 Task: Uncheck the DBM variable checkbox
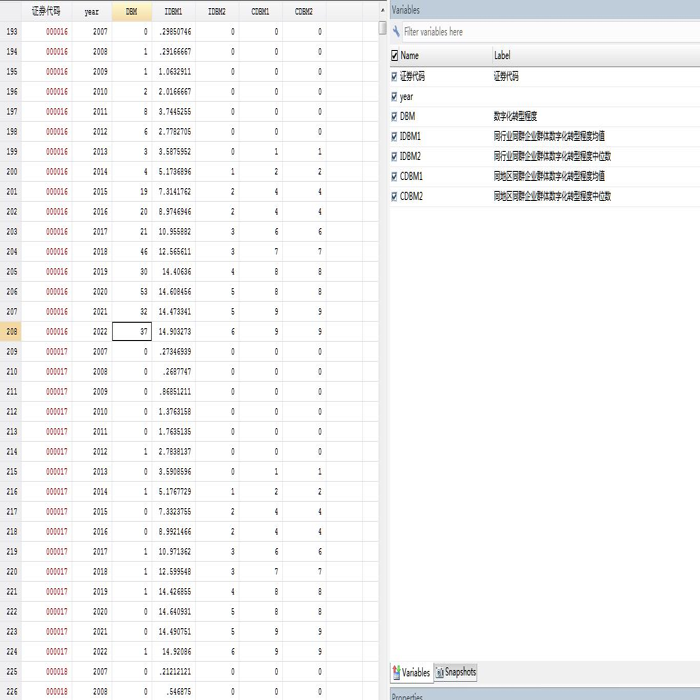click(x=394, y=117)
